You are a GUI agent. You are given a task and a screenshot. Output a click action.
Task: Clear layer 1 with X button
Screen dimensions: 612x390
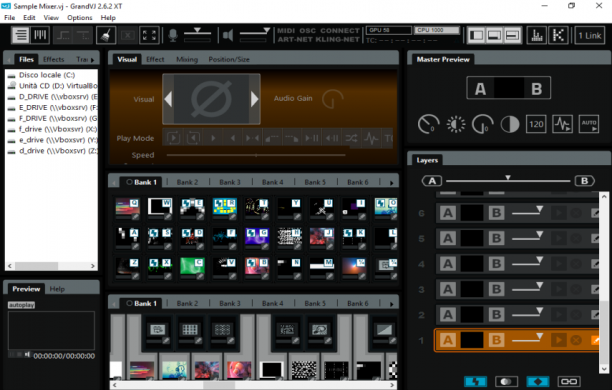pyautogui.click(x=576, y=340)
